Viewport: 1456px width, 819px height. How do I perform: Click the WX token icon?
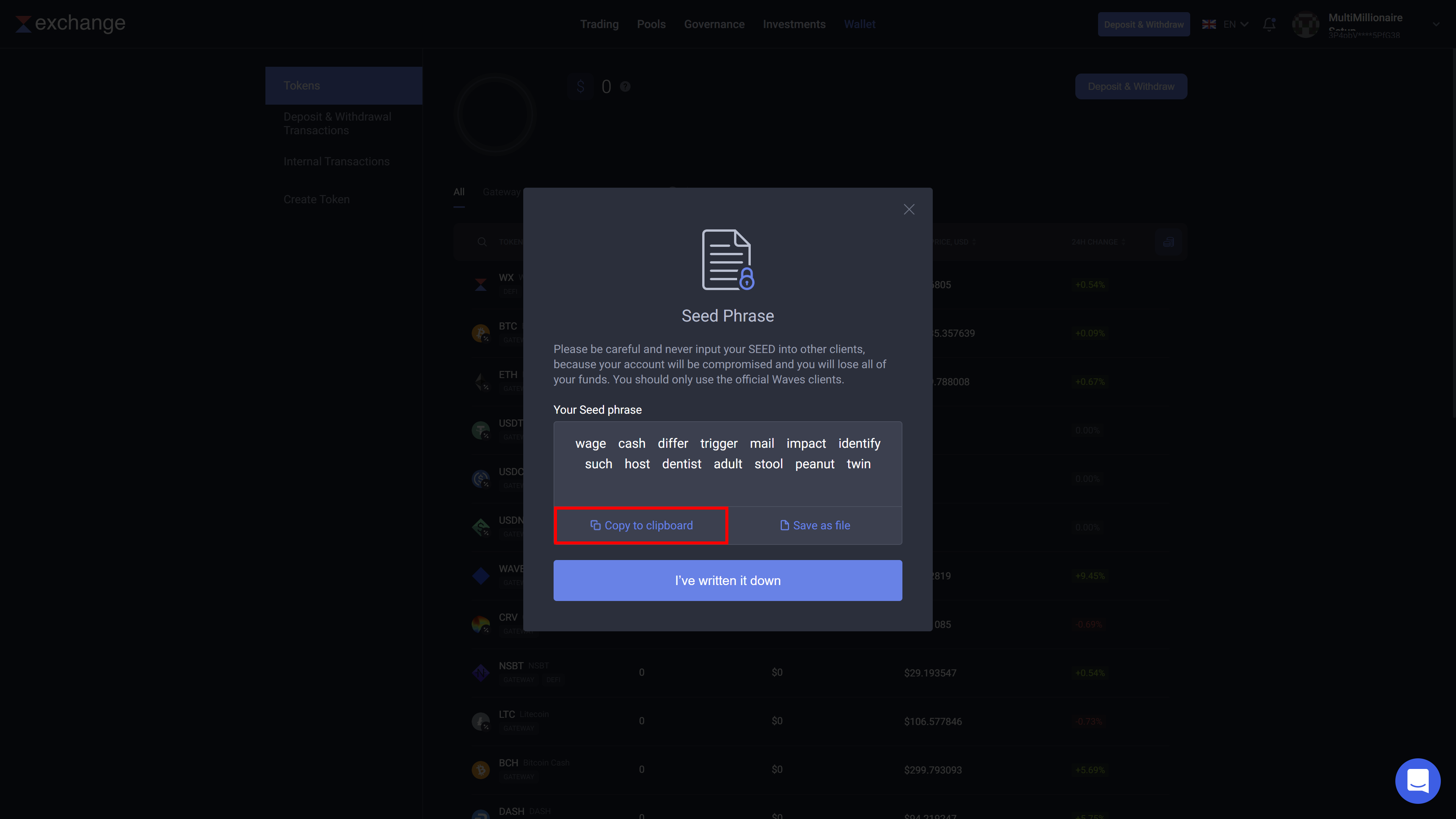[480, 284]
